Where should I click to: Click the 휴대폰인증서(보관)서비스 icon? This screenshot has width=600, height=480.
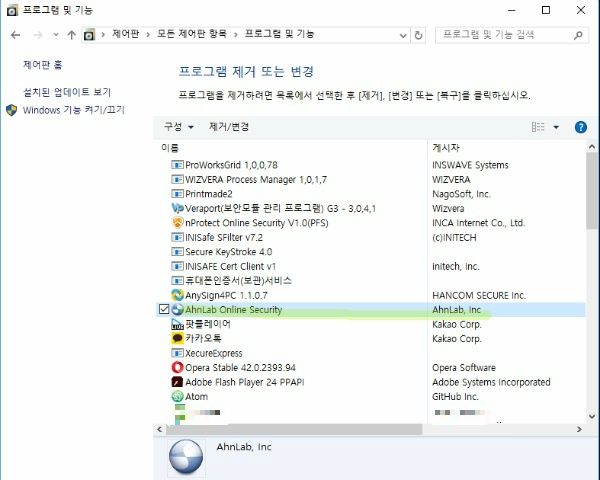pyautogui.click(x=177, y=281)
